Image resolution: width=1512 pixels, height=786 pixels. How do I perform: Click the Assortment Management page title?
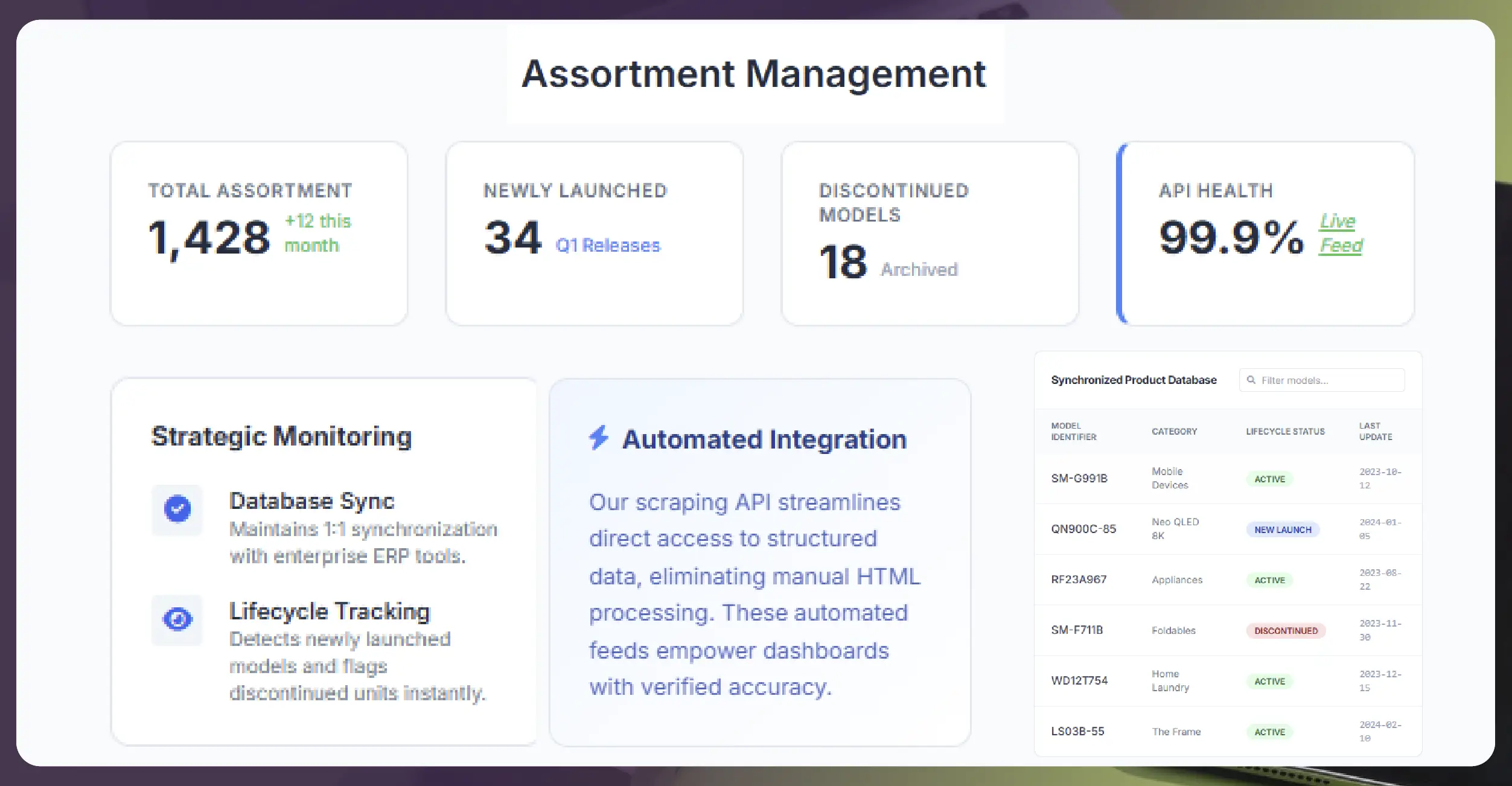754,73
